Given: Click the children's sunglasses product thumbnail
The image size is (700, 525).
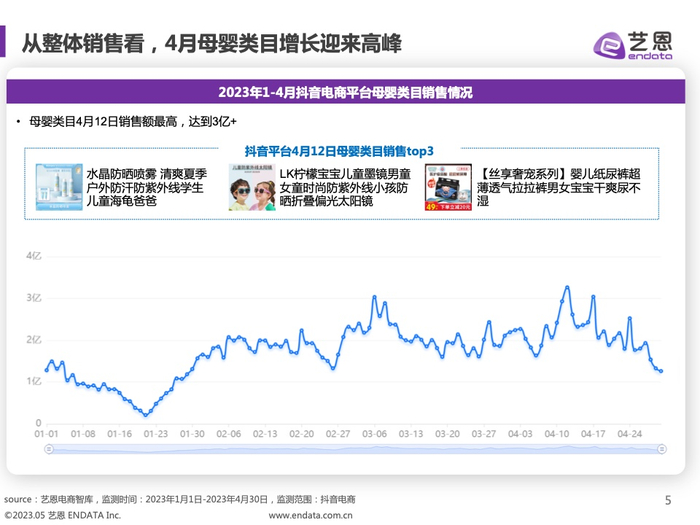Looking at the screenshot, I should 252,187.
